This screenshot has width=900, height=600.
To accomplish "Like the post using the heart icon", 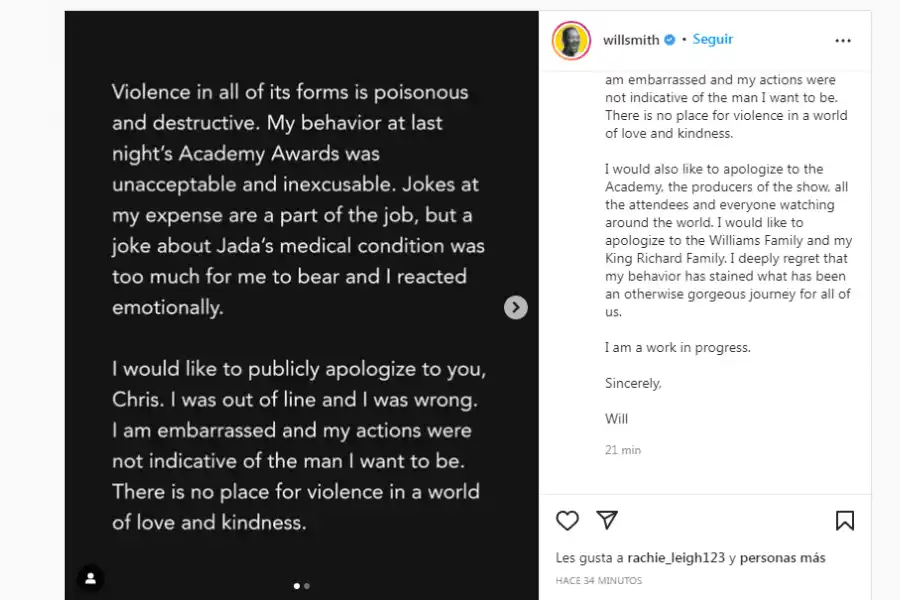I will tap(567, 521).
